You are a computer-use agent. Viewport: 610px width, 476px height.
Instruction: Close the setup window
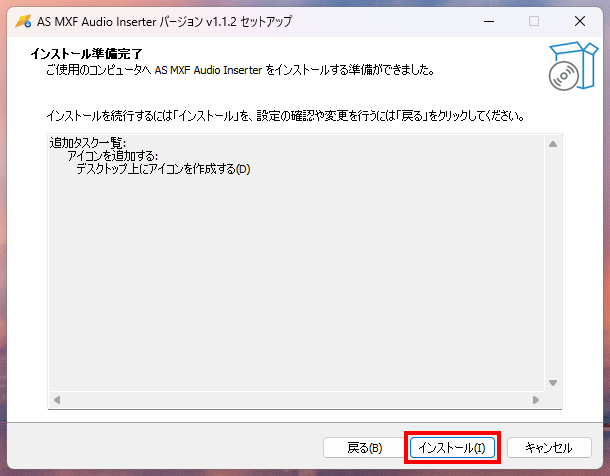[x=580, y=21]
